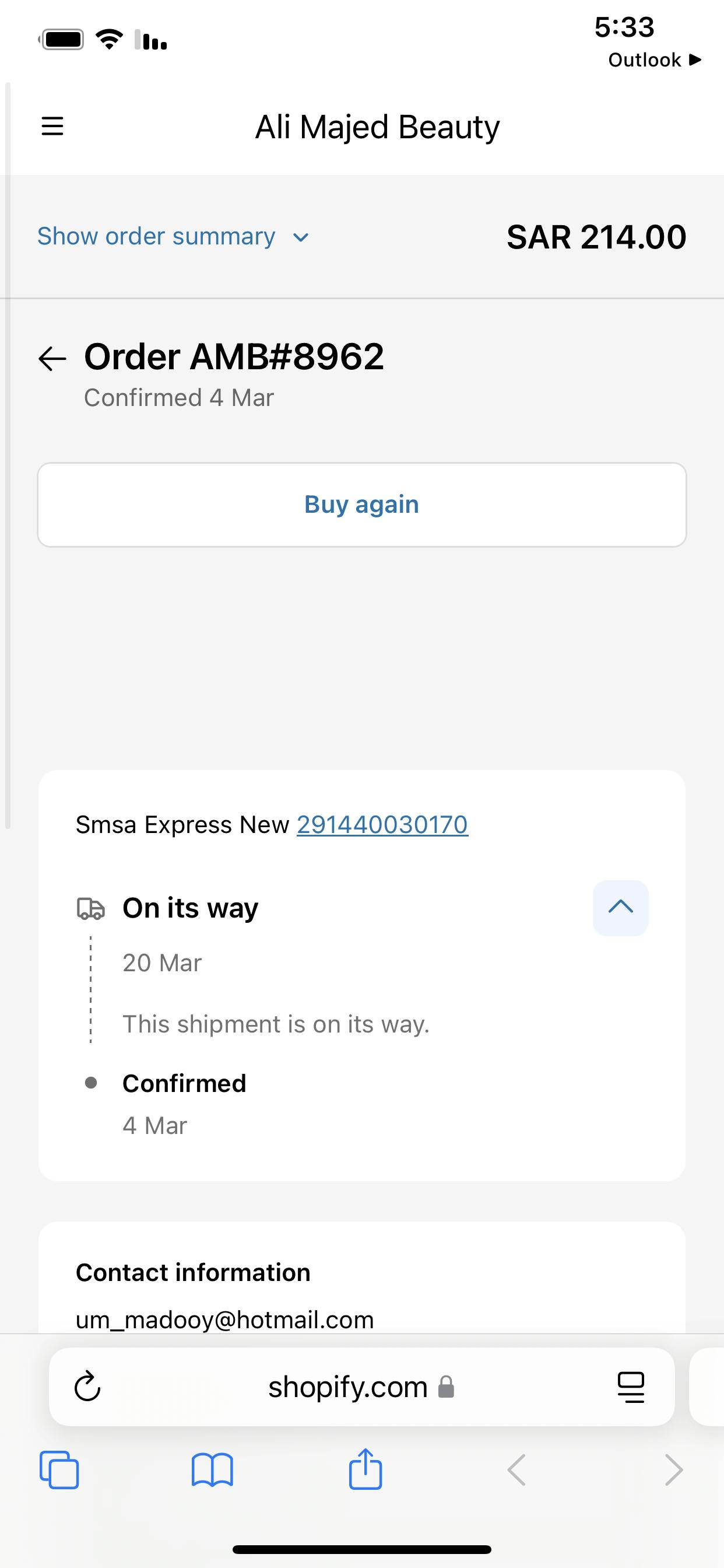Screen dimensions: 724x1568
Task: Open the hamburger navigation menu
Action: [52, 127]
